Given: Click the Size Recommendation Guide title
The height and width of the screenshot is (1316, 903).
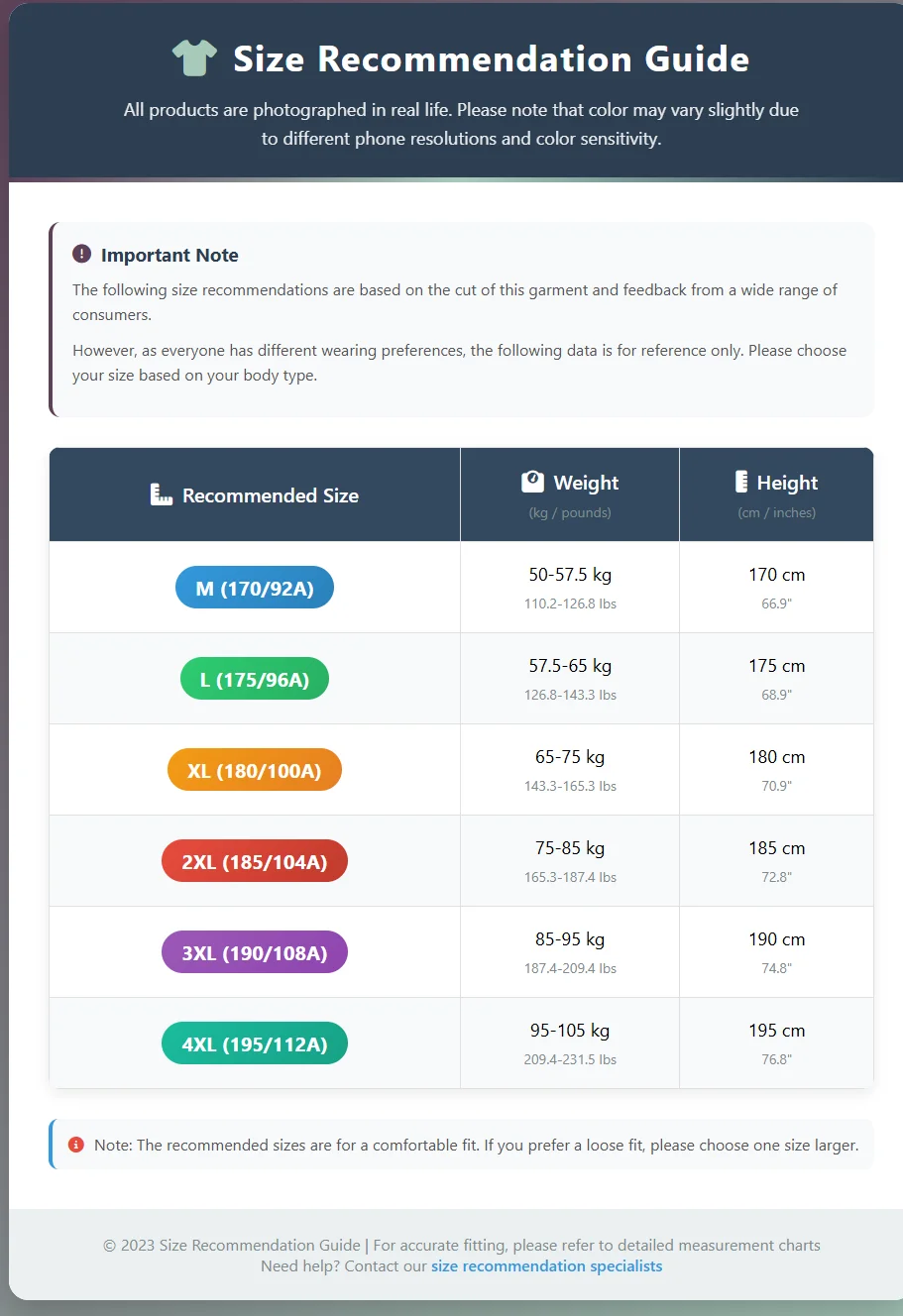Looking at the screenshot, I should [x=491, y=59].
